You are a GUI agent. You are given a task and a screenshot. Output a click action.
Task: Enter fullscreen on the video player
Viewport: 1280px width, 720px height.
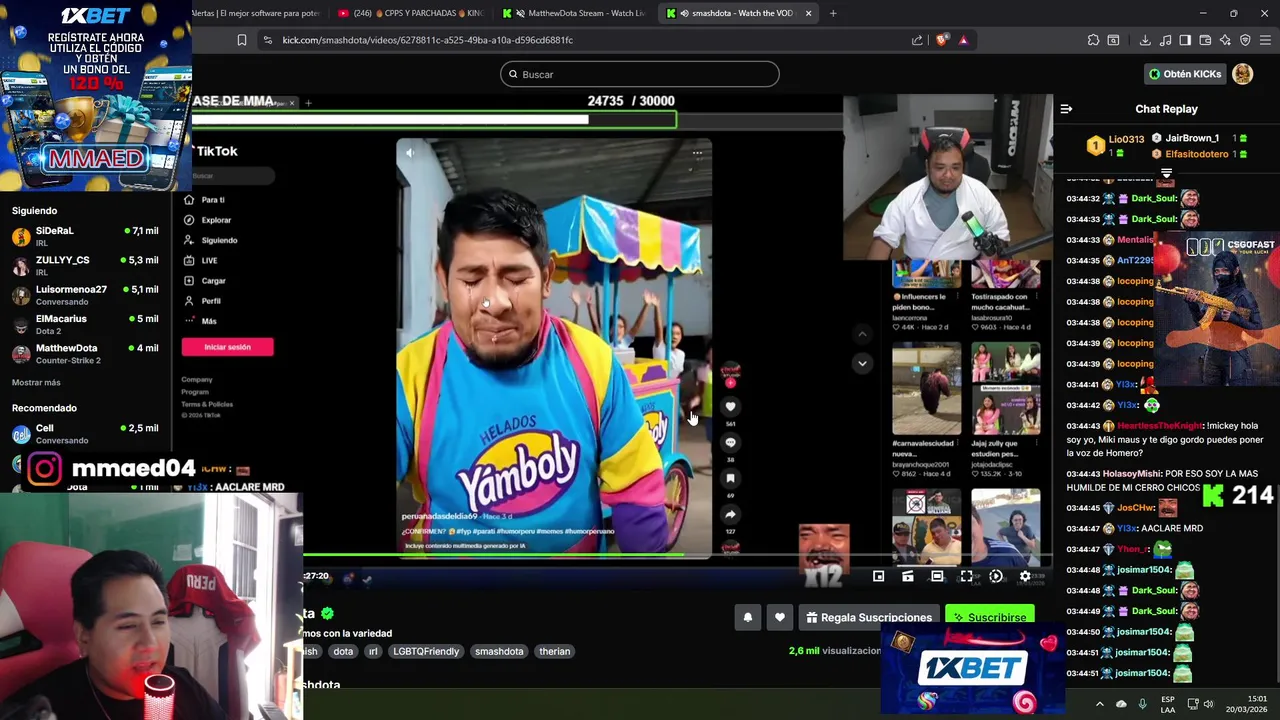pyautogui.click(x=966, y=576)
